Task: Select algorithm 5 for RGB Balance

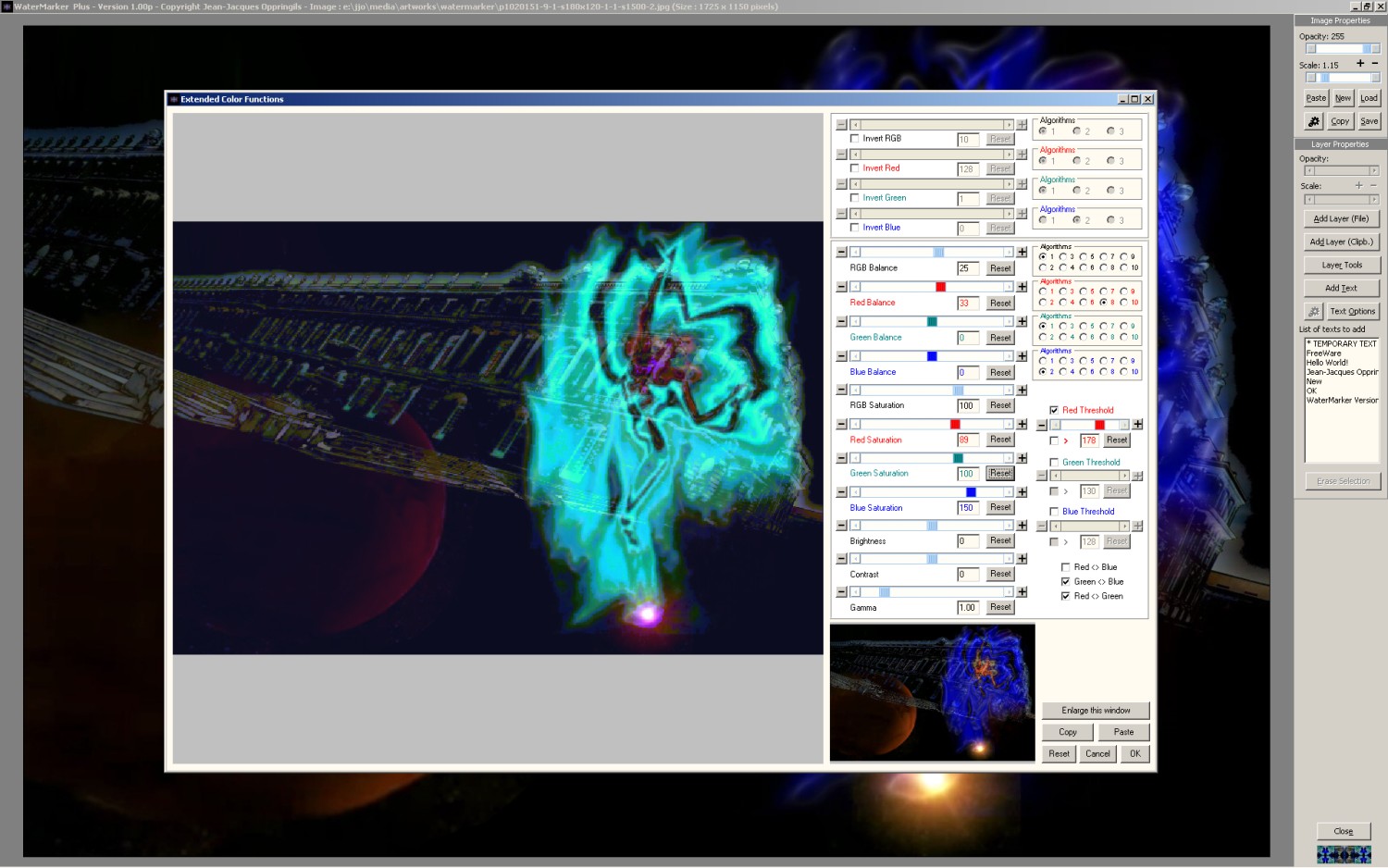Action: [x=1083, y=257]
